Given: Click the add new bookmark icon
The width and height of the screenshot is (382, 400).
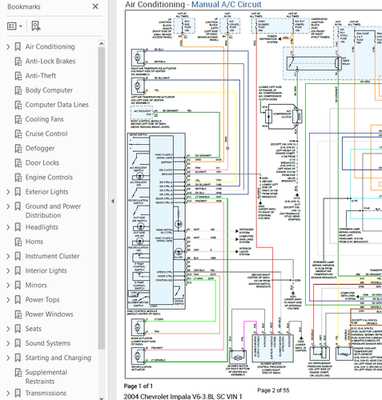Looking at the screenshot, I should pos(36,26).
